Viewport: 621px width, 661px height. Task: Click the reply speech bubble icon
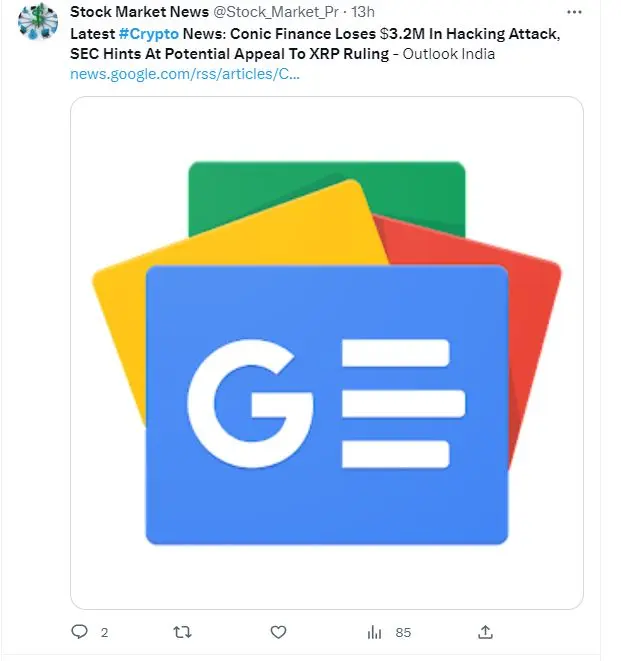(x=80, y=632)
